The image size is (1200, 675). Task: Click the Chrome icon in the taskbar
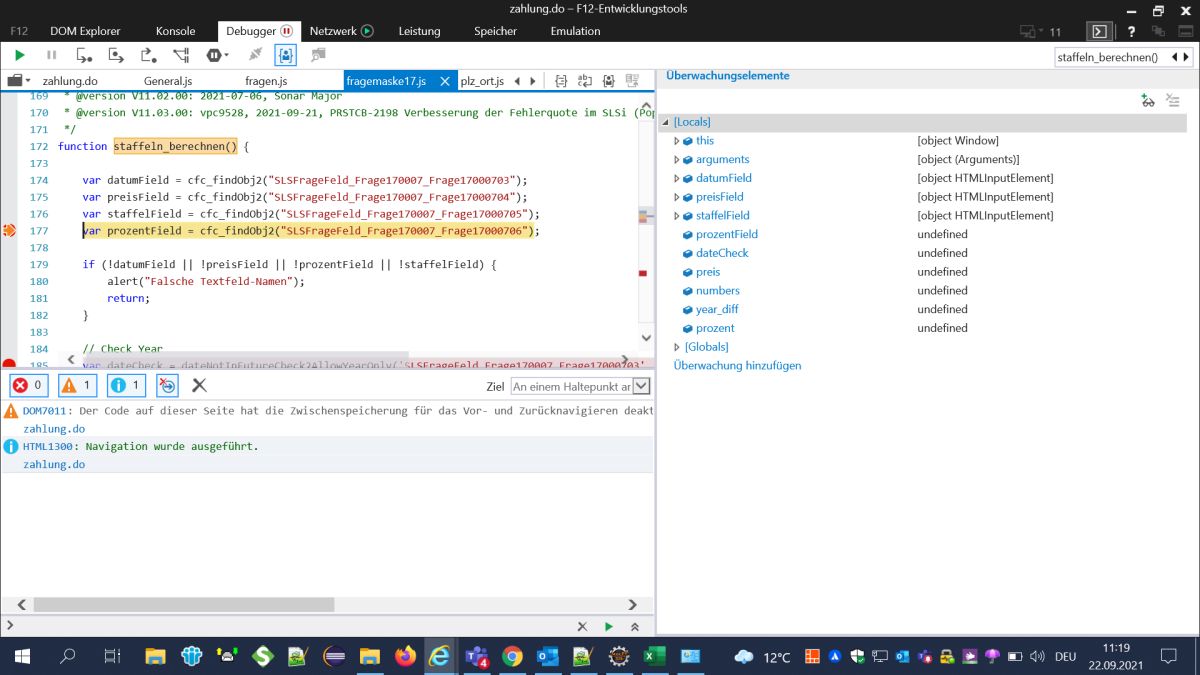tap(512, 657)
